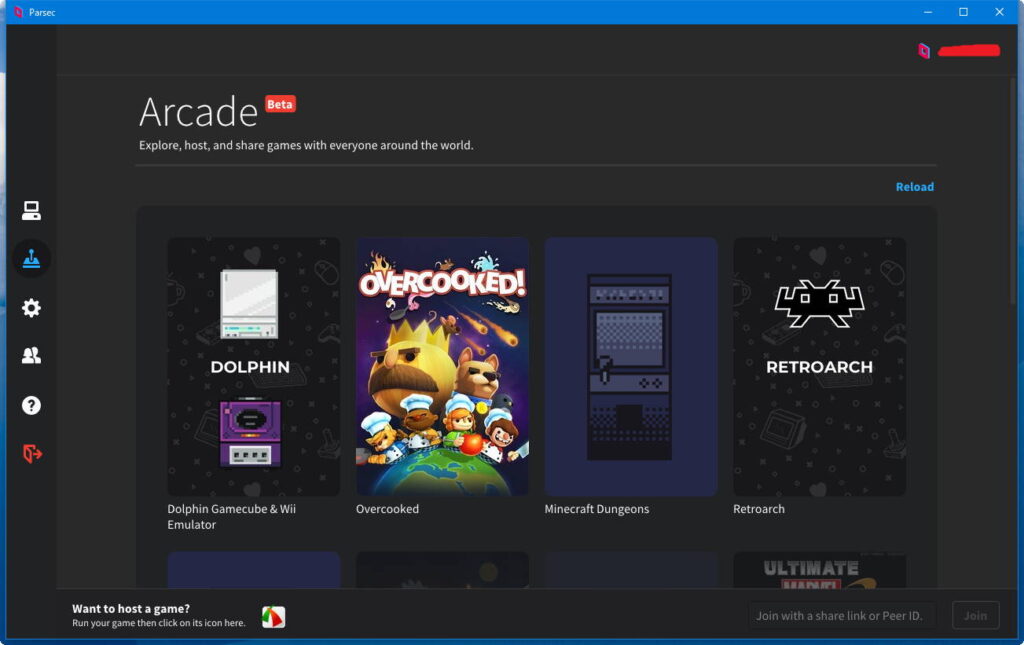Click the Parsec account logo icon
Image resolution: width=1024 pixels, height=645 pixels.
(923, 50)
